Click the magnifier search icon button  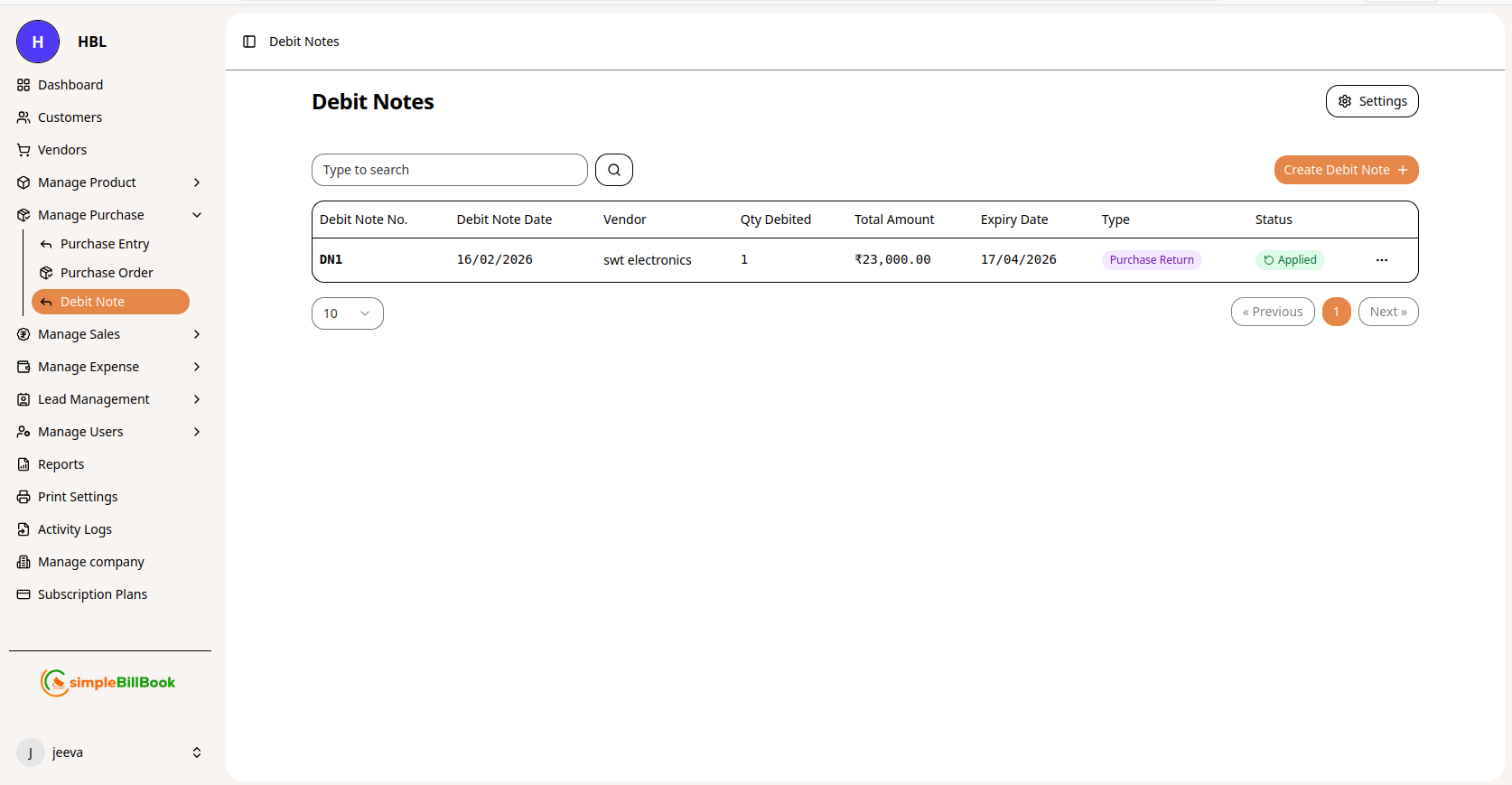point(614,170)
